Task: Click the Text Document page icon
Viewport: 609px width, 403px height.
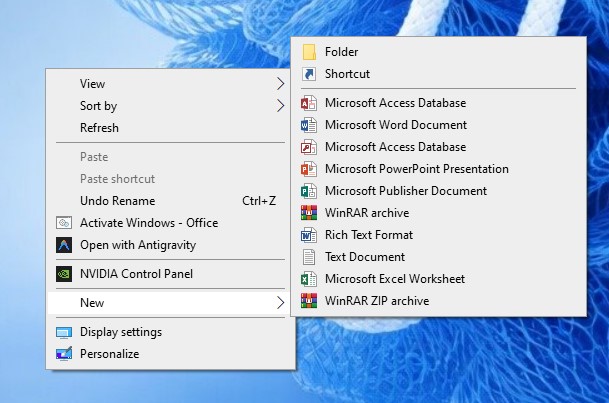Action: pos(309,257)
